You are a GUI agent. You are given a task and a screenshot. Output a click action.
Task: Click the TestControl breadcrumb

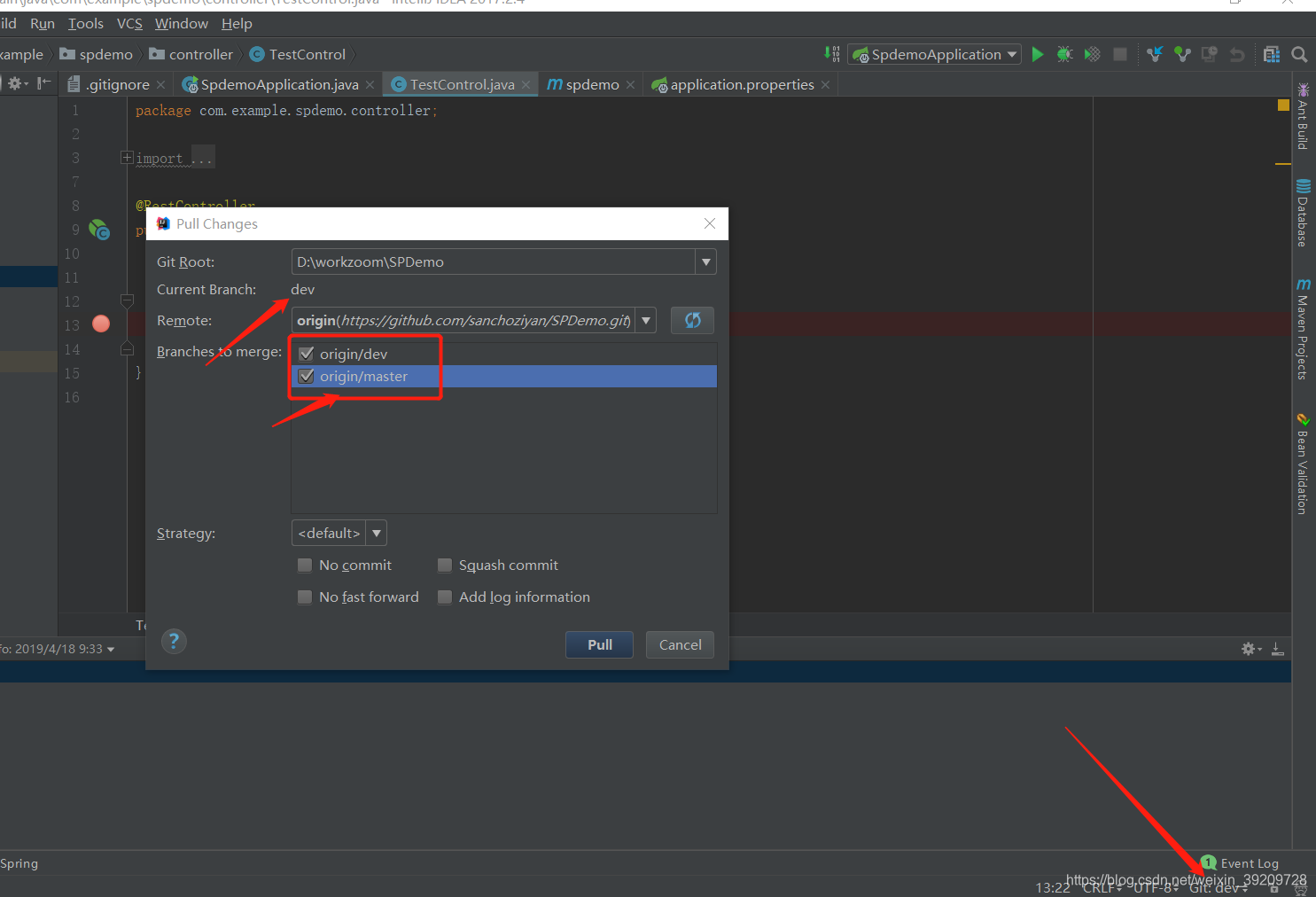298,54
